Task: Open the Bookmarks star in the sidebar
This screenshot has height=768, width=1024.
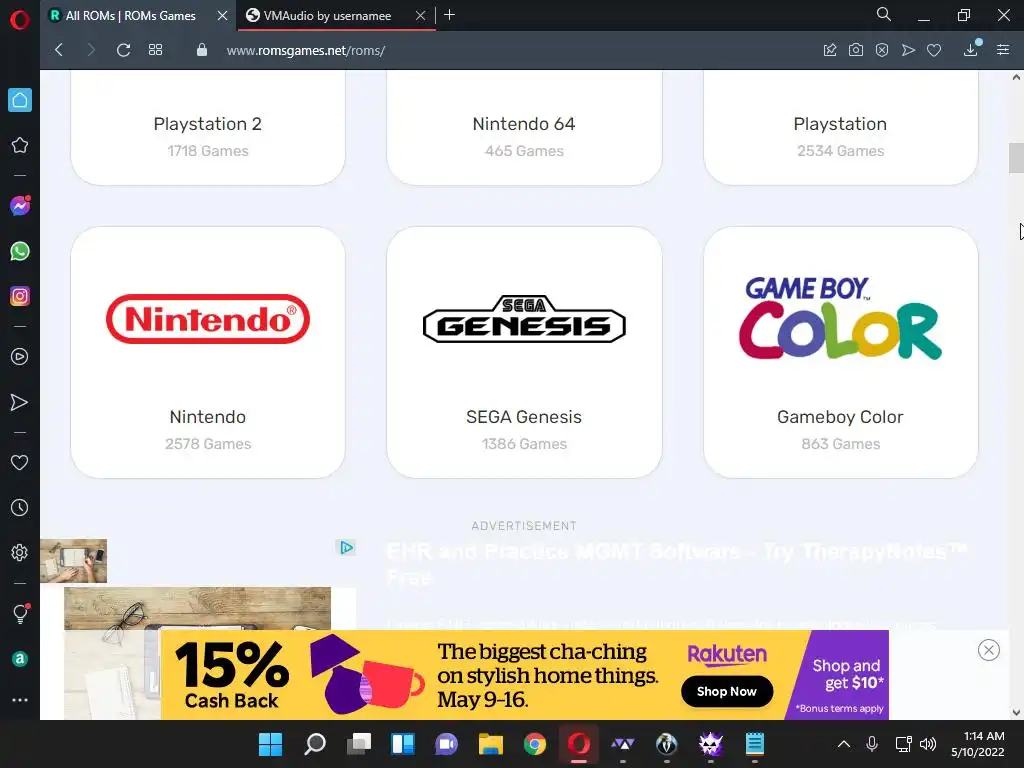Action: (20, 145)
